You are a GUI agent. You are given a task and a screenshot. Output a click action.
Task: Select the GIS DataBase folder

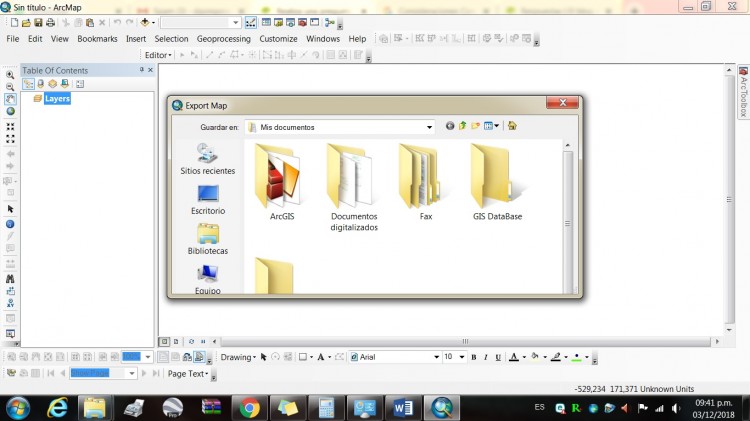497,182
